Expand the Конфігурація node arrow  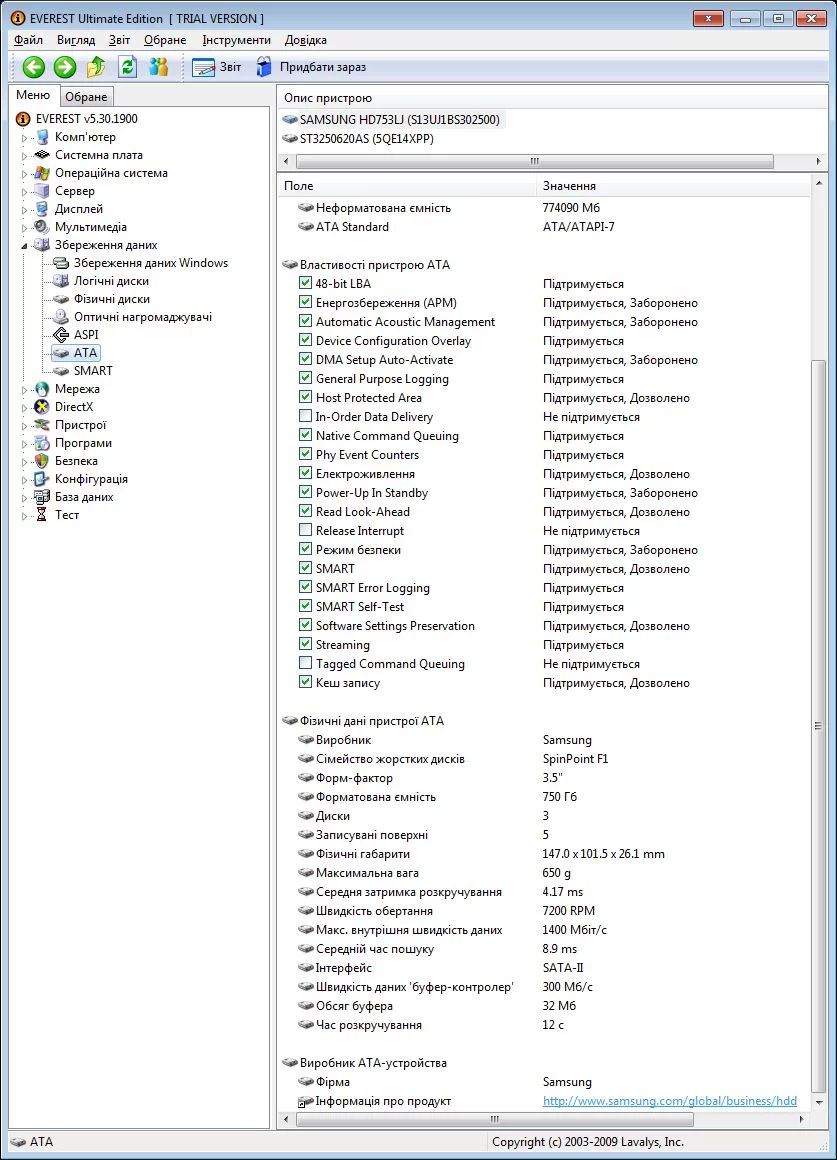pos(24,480)
